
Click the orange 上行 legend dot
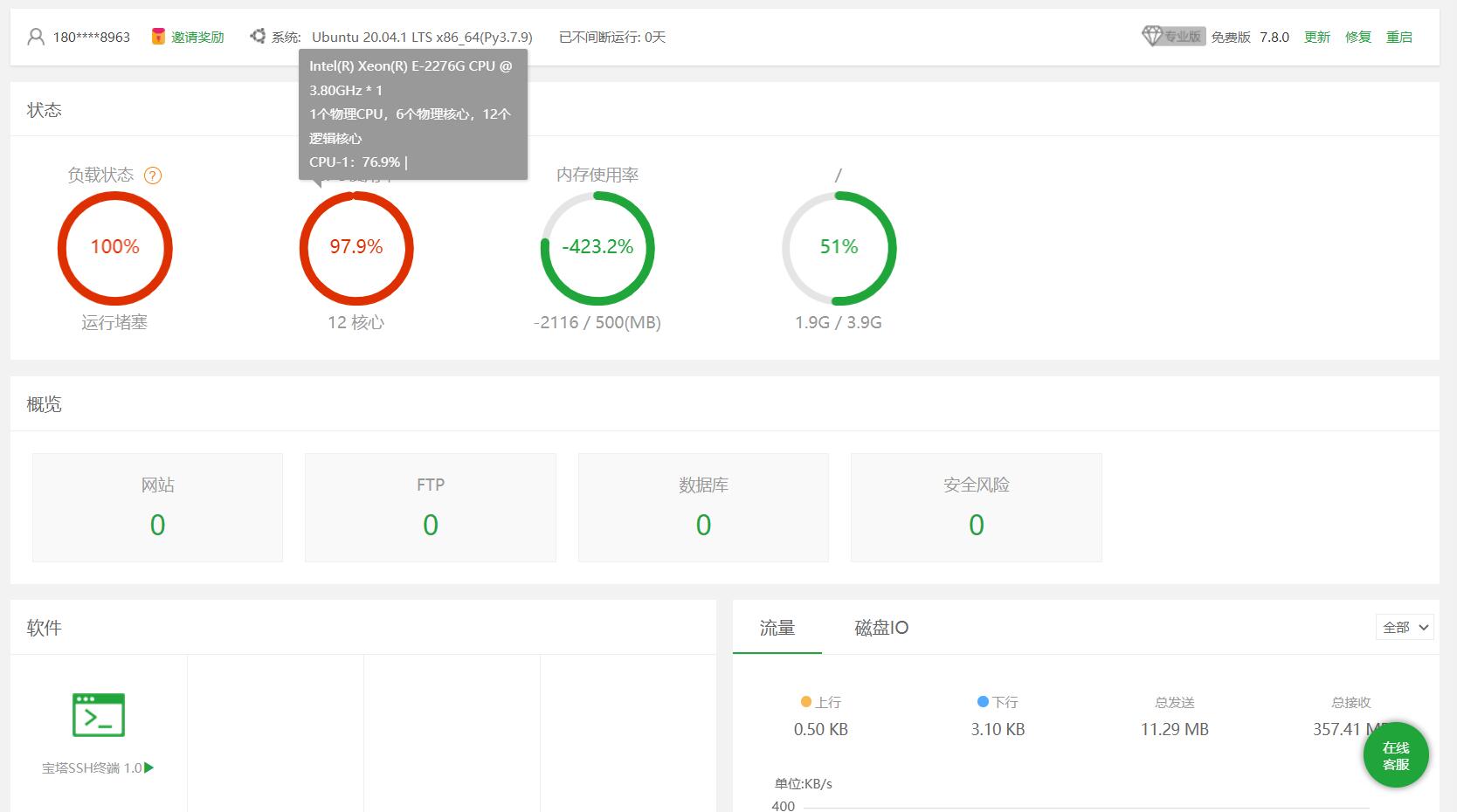pos(806,702)
